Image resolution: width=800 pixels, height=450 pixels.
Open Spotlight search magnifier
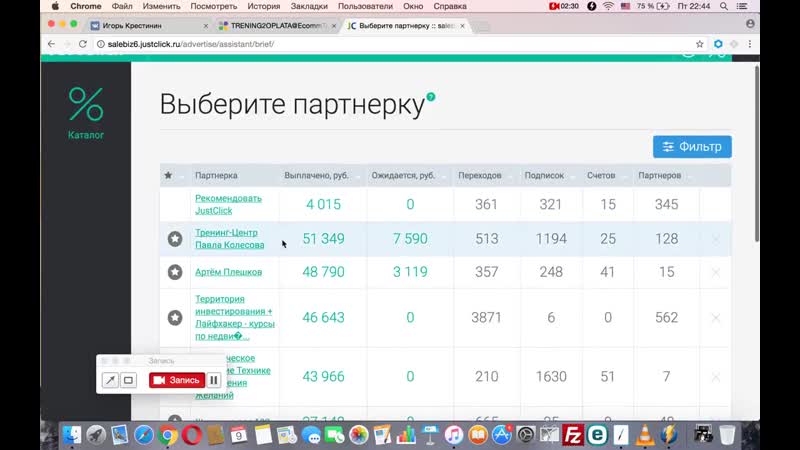(724, 6)
